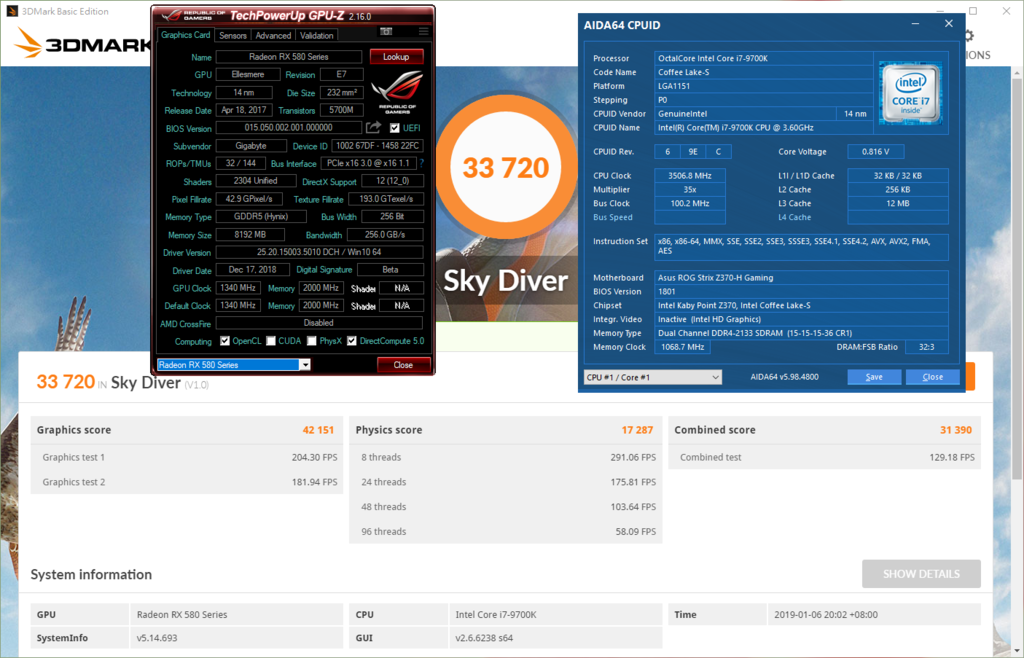Click the Graphics score value 42 151
The image size is (1024, 658).
point(318,430)
